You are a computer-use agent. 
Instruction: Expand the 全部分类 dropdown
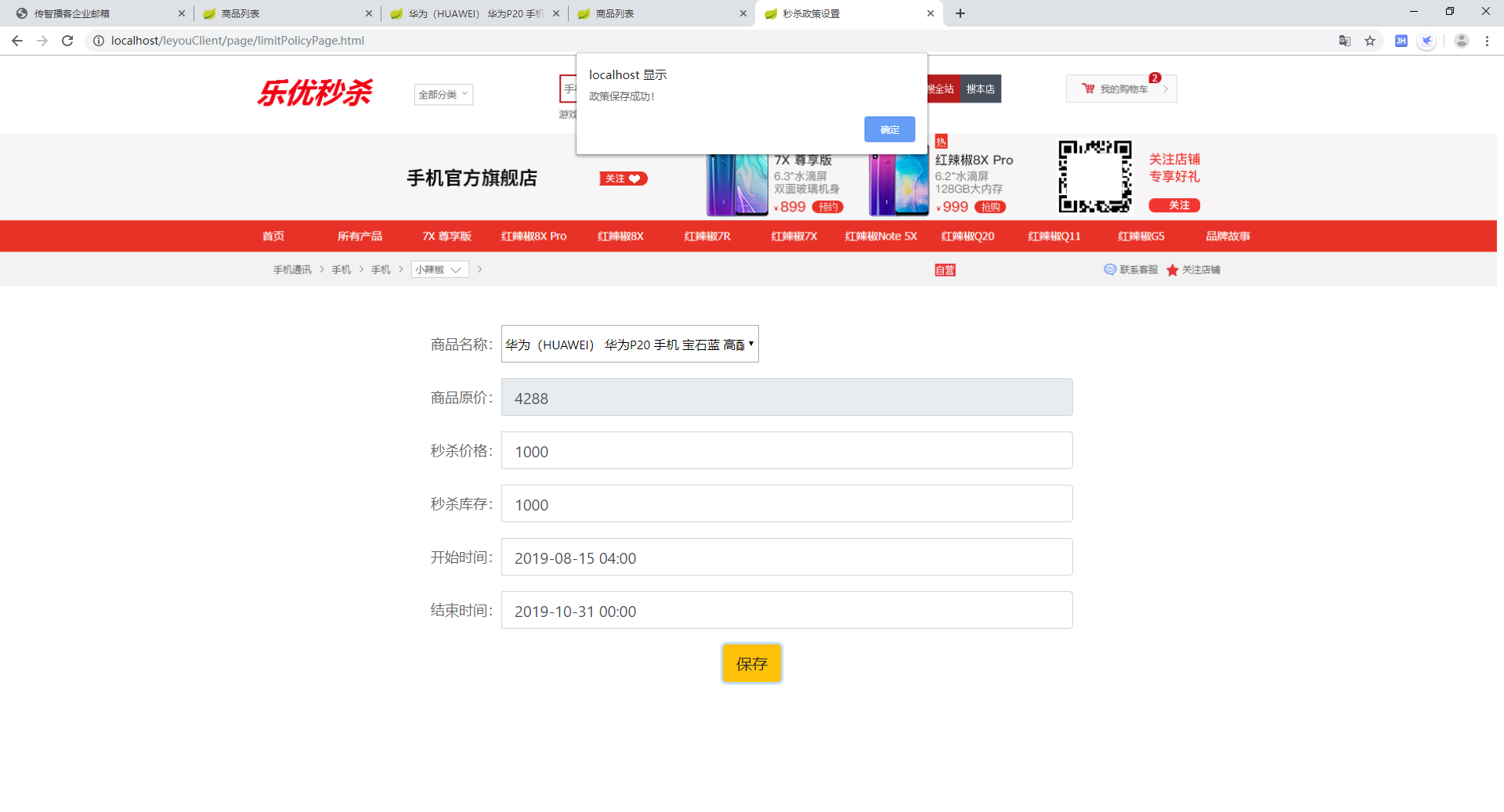[x=443, y=95]
